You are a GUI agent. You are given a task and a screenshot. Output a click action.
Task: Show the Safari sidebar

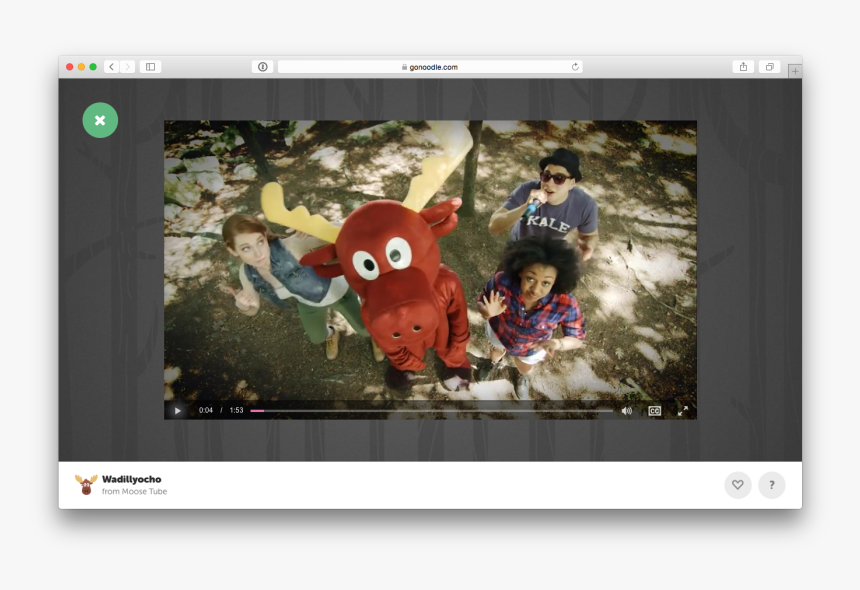(150, 67)
